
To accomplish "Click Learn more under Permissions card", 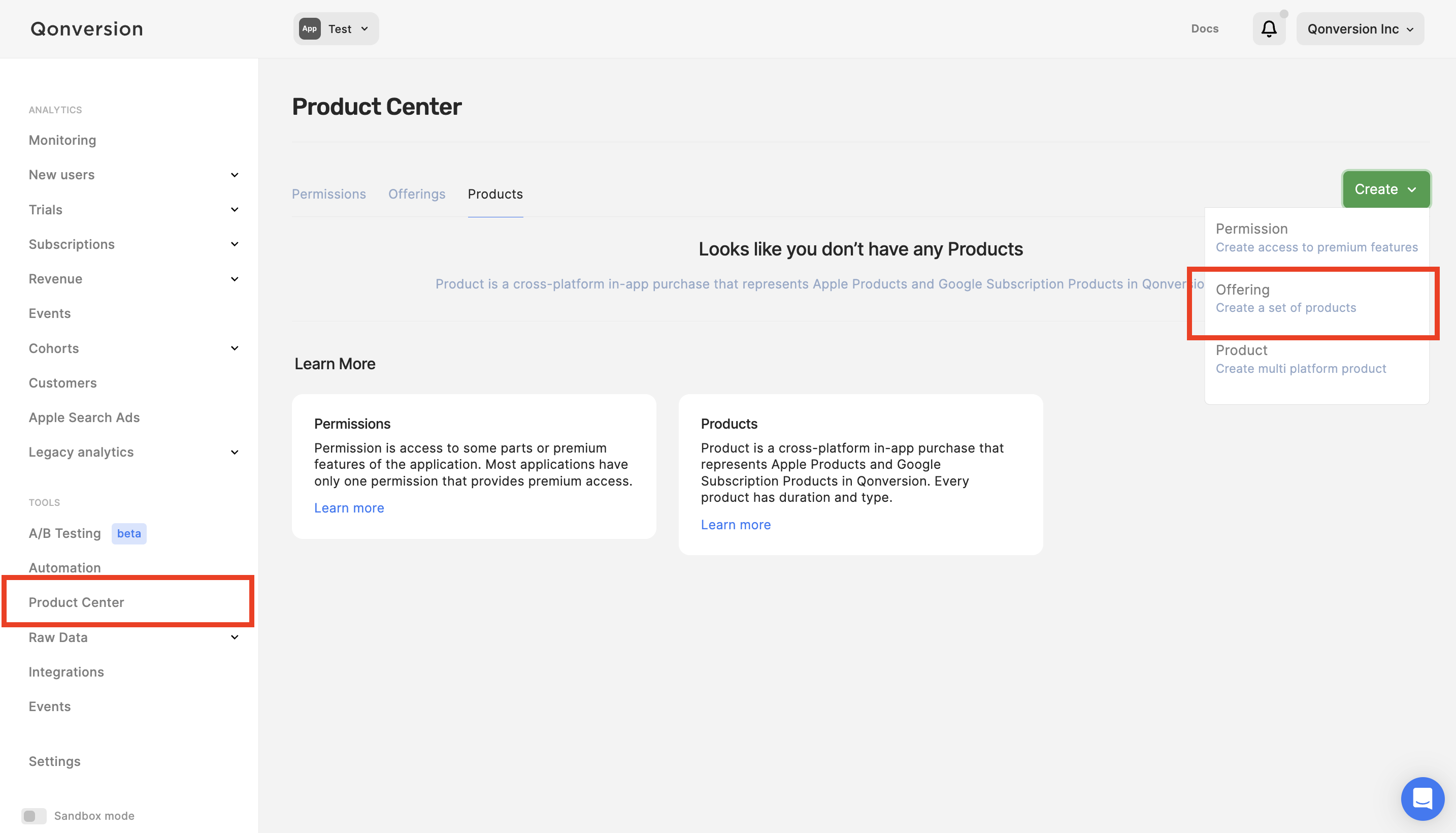I will (x=349, y=508).
